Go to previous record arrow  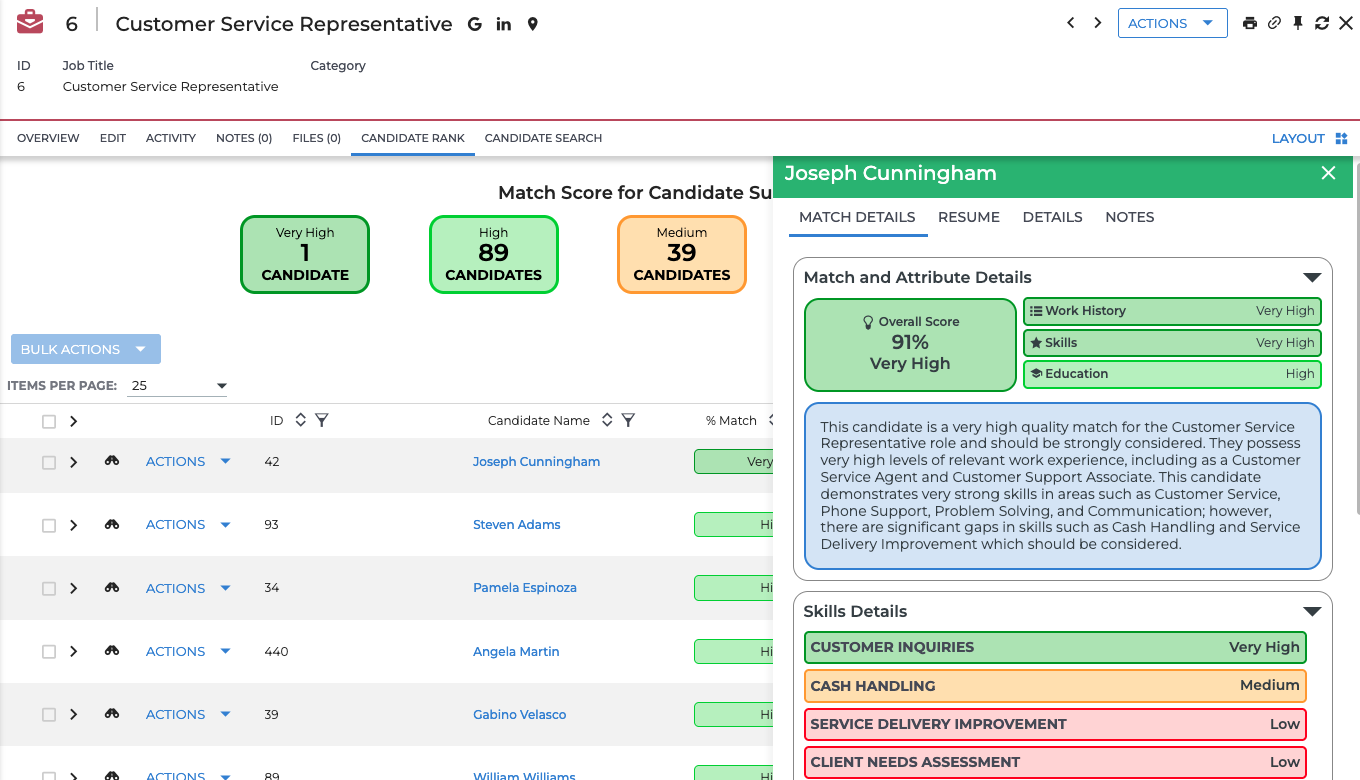[1071, 23]
